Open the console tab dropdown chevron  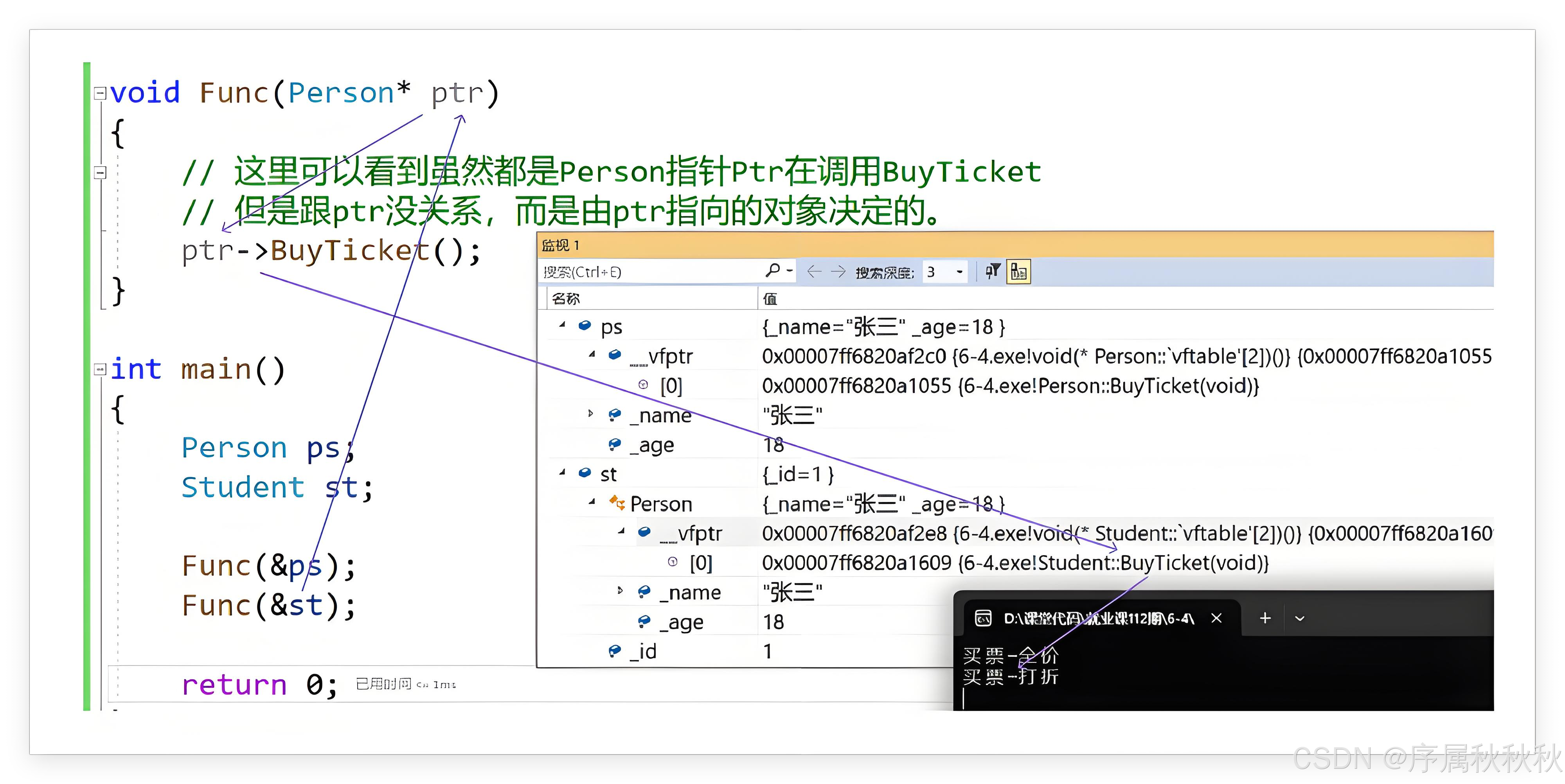(x=1299, y=618)
